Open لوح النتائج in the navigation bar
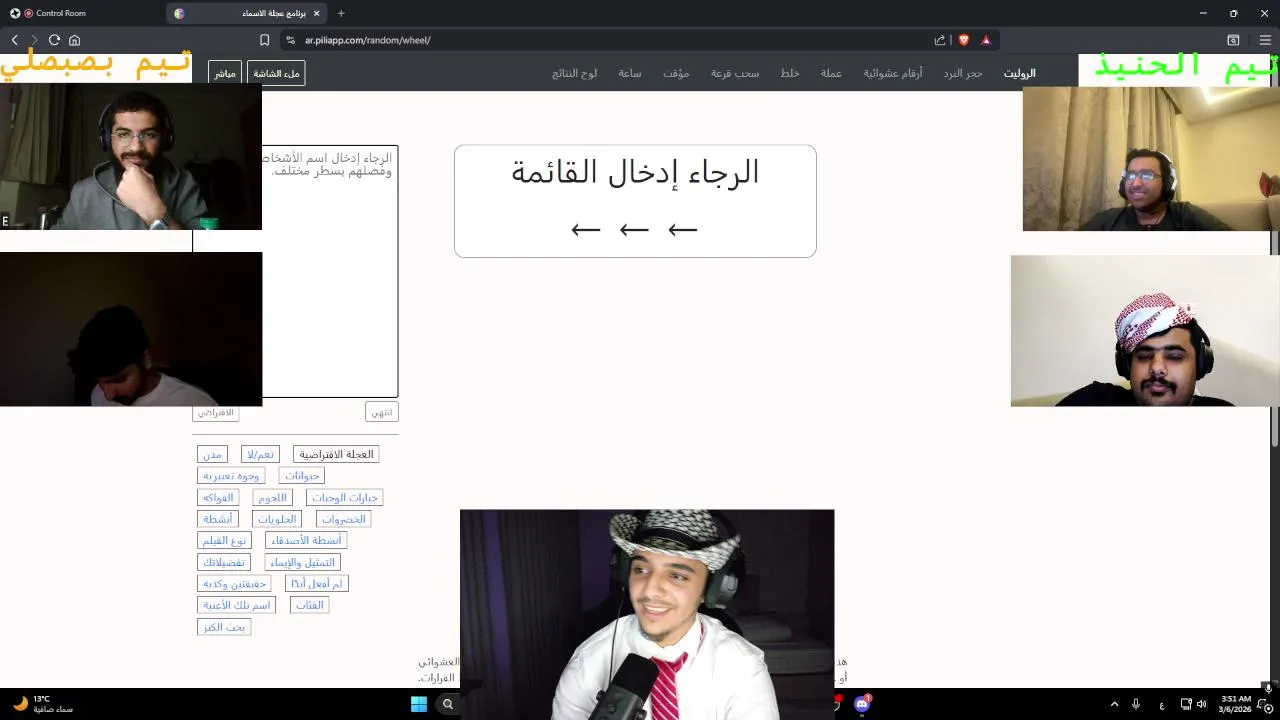Screen dimensions: 1280x720 click(574, 73)
